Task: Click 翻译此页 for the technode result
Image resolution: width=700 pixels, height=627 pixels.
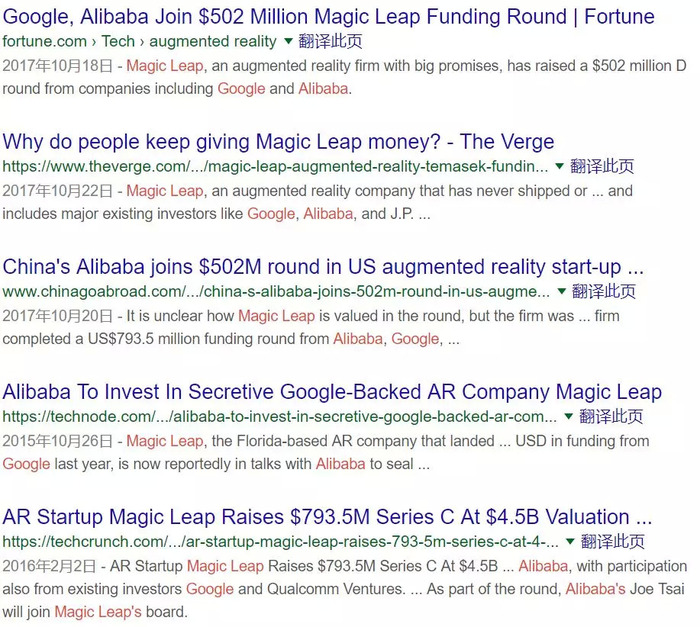Action: click(611, 416)
